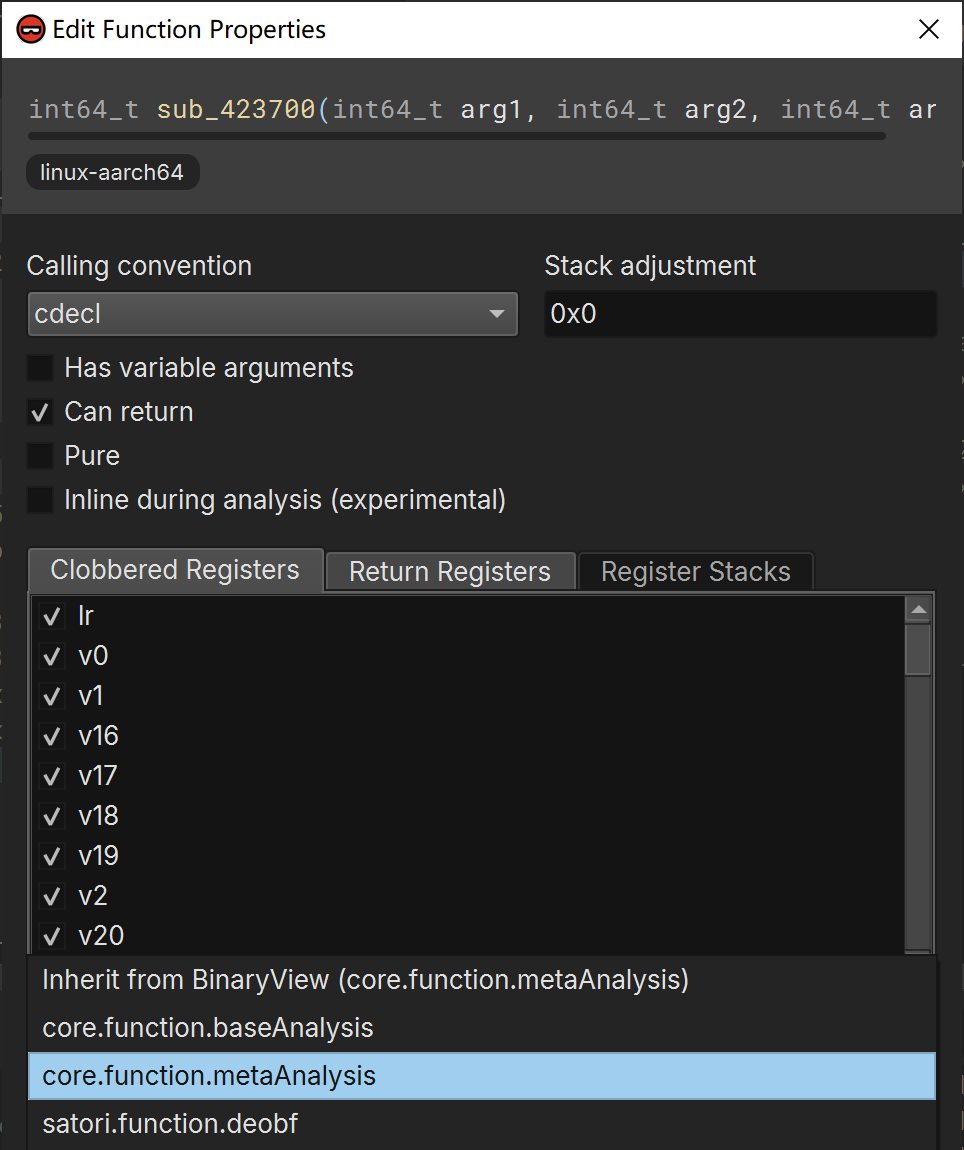Enable the Pure checkbox
Viewport: 964px width, 1150px height.
(x=40, y=456)
